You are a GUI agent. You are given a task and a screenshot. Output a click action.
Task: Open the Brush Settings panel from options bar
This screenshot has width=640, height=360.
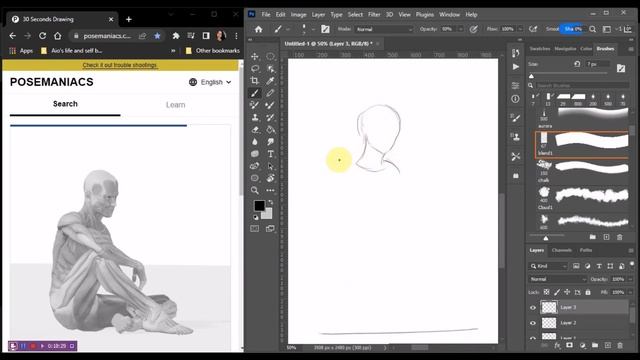(x=325, y=29)
